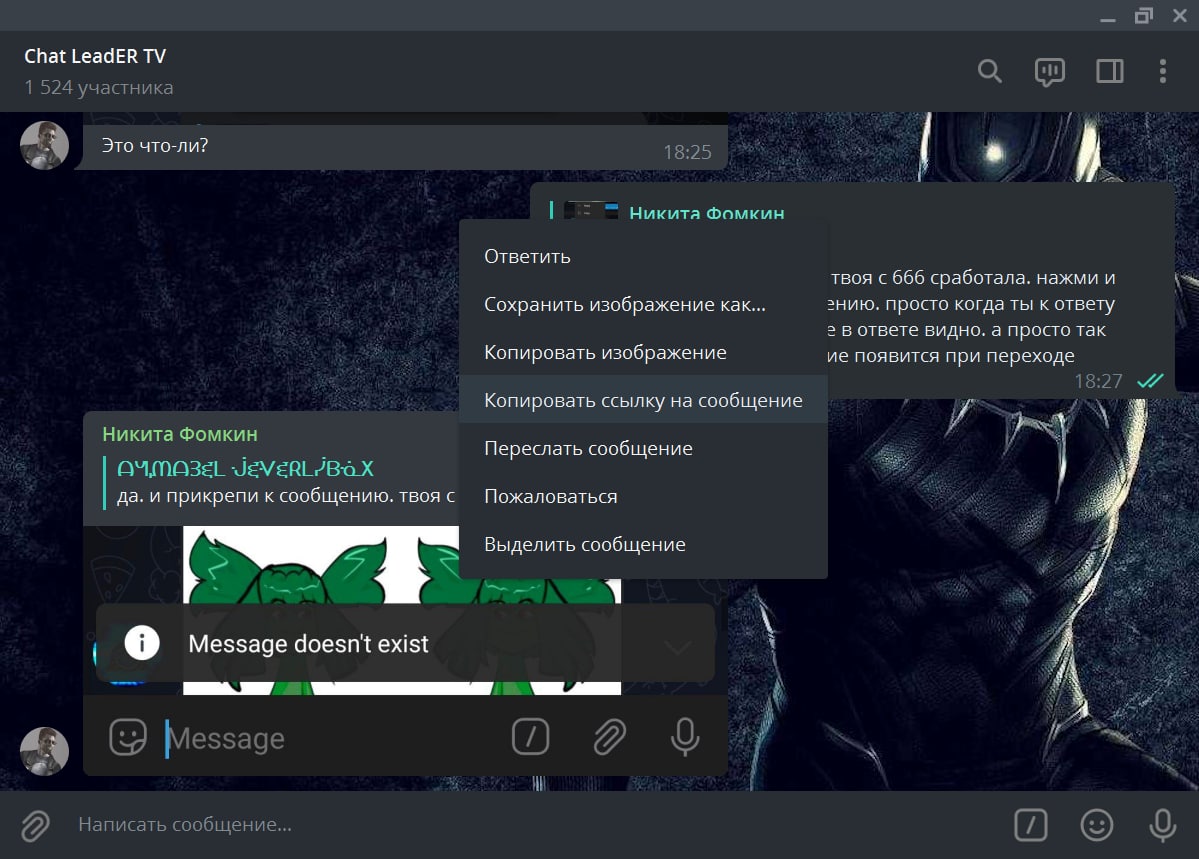Click the user avatar near the bottom left
Screen dimensions: 1199x859
tap(44, 750)
